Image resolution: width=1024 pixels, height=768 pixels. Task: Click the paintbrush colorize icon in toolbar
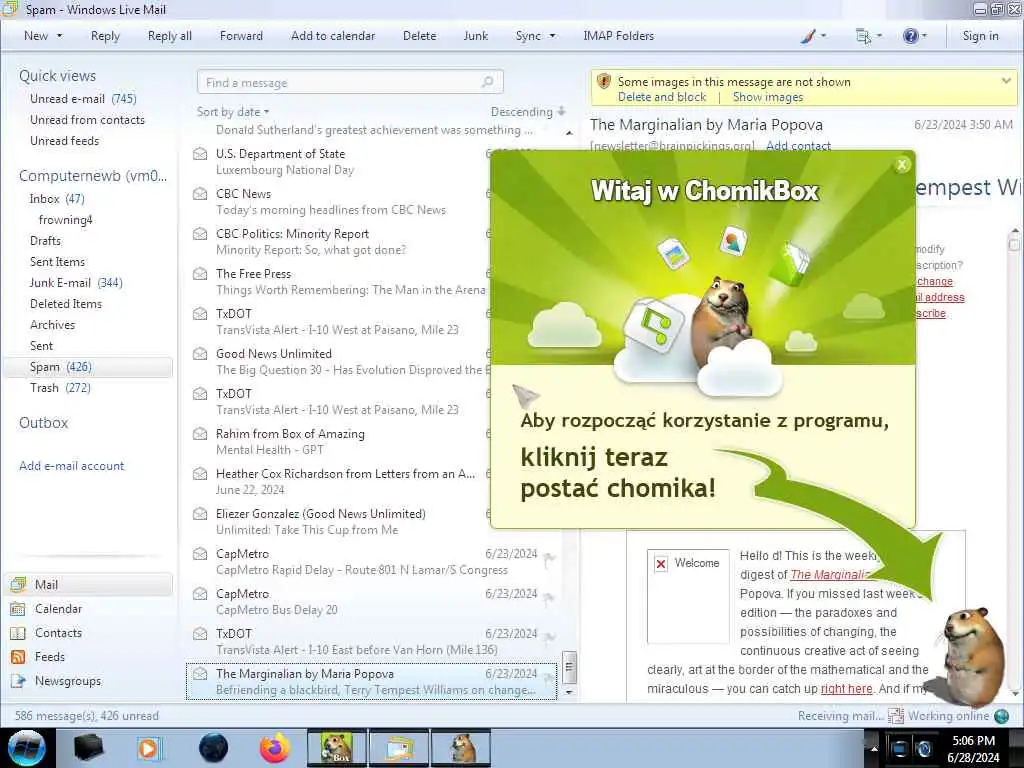[808, 36]
